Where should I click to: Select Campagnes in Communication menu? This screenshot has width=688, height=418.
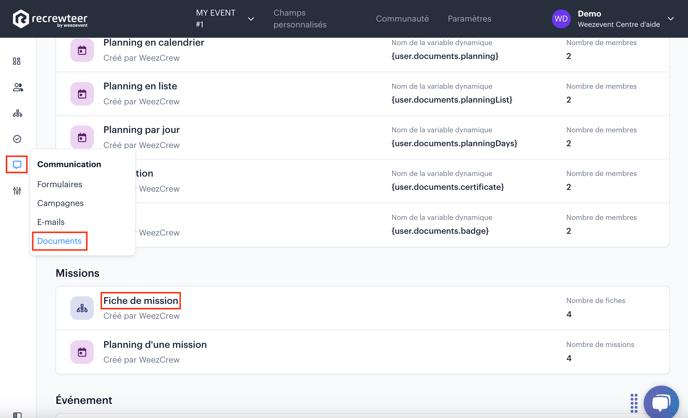[x=60, y=203]
